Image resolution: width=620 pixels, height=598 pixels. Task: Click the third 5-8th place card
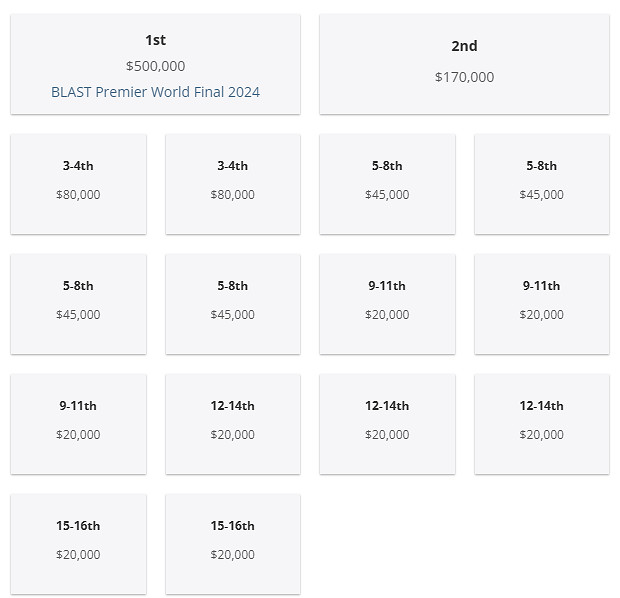pyautogui.click(x=78, y=304)
